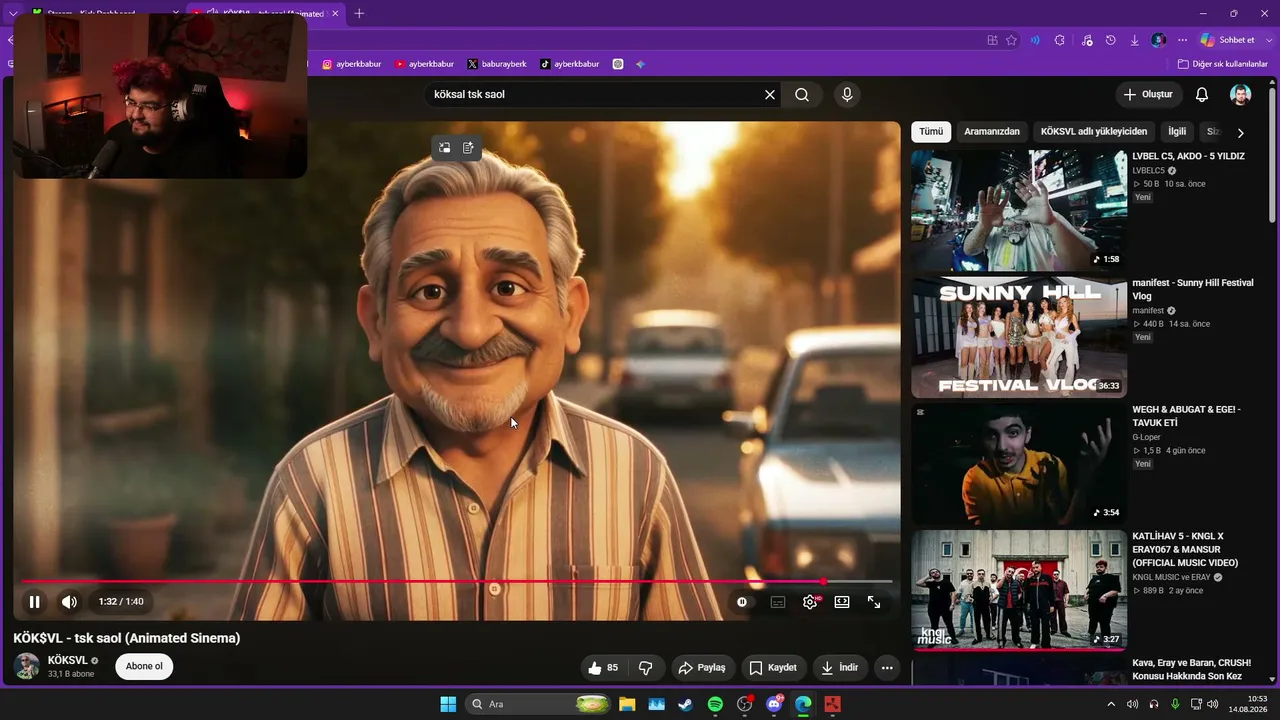The image size is (1280, 720).
Task: Download the video with İndir
Action: (x=839, y=668)
